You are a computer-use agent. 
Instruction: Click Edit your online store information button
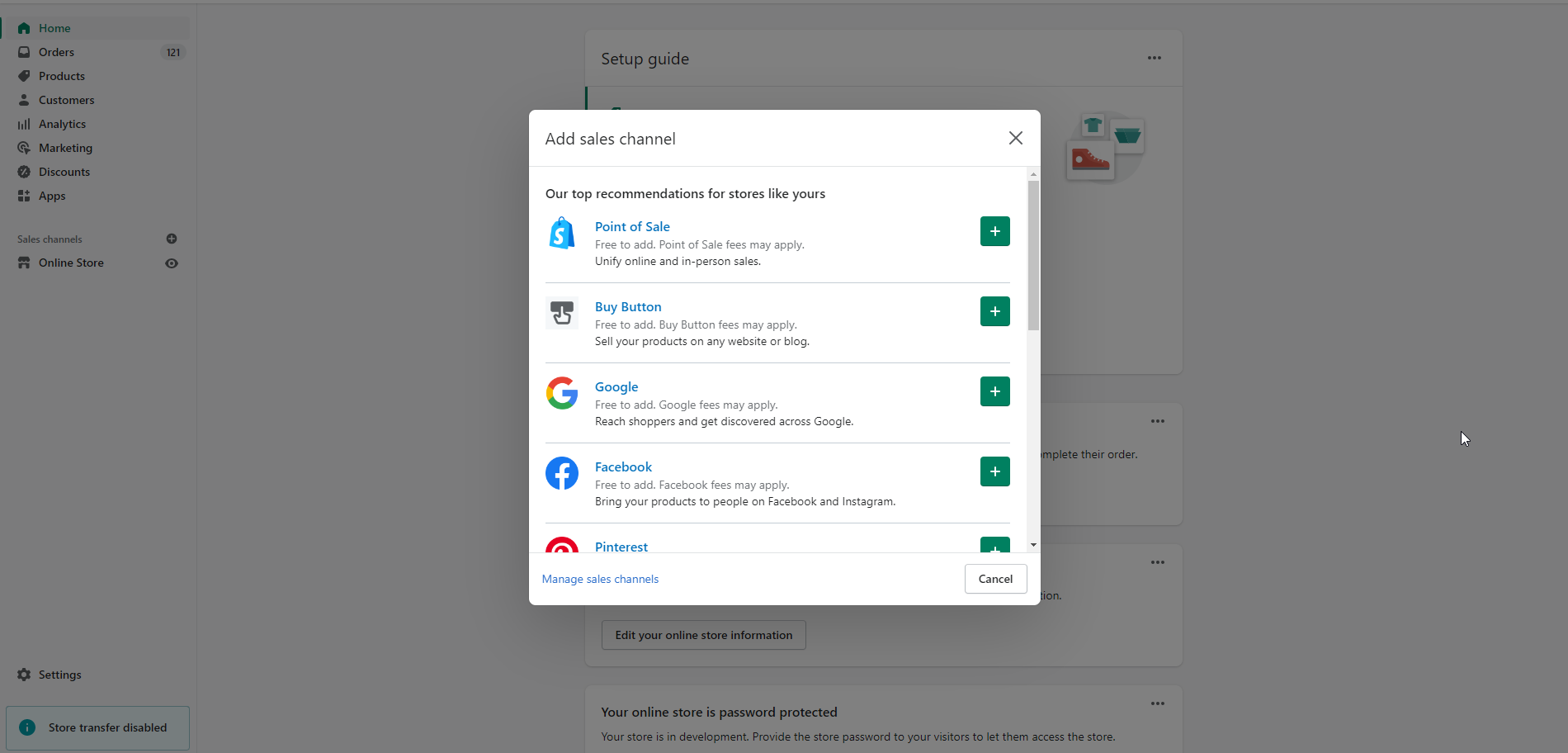point(704,635)
